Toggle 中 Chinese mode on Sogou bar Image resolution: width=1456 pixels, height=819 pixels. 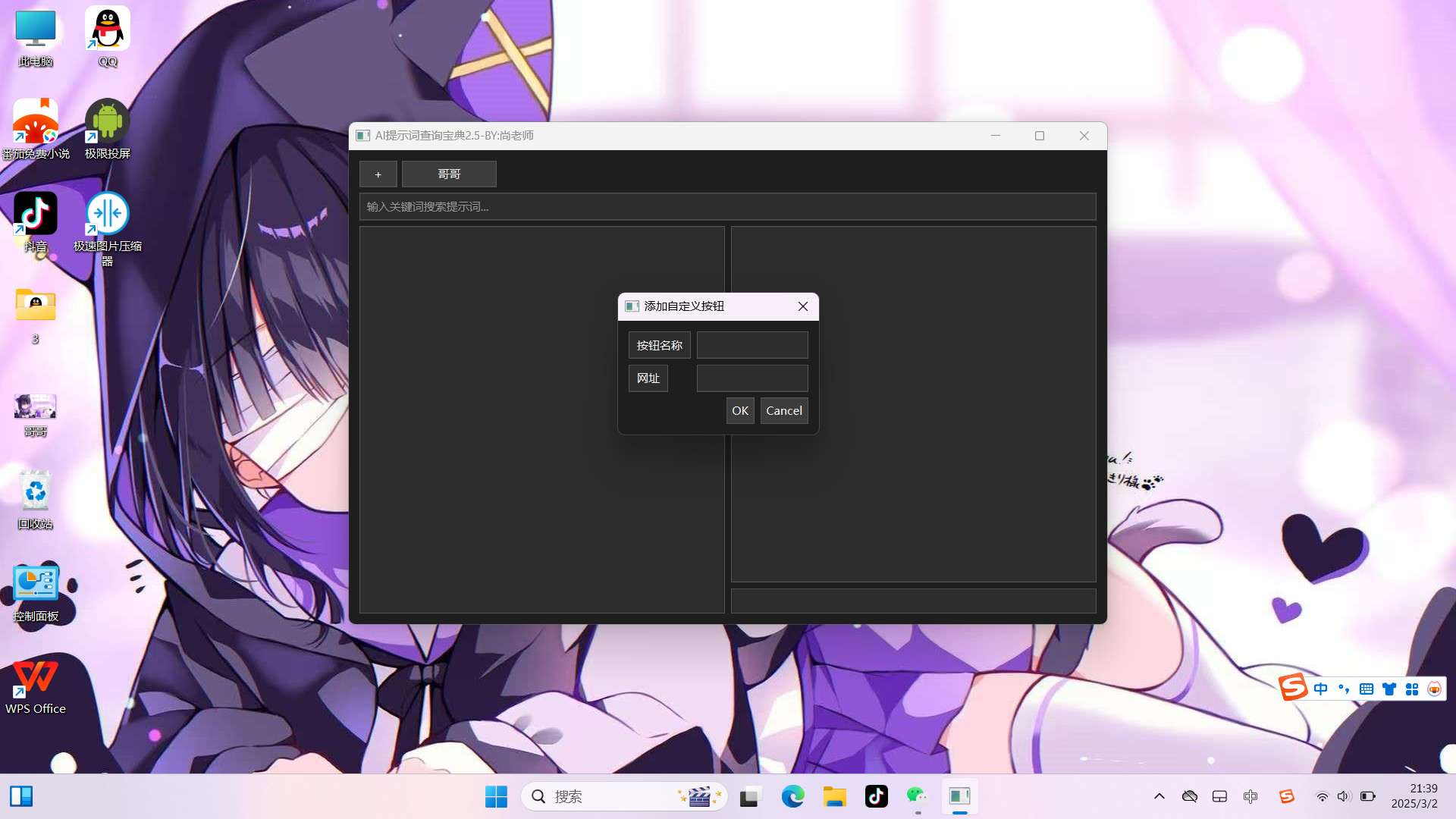1321,689
